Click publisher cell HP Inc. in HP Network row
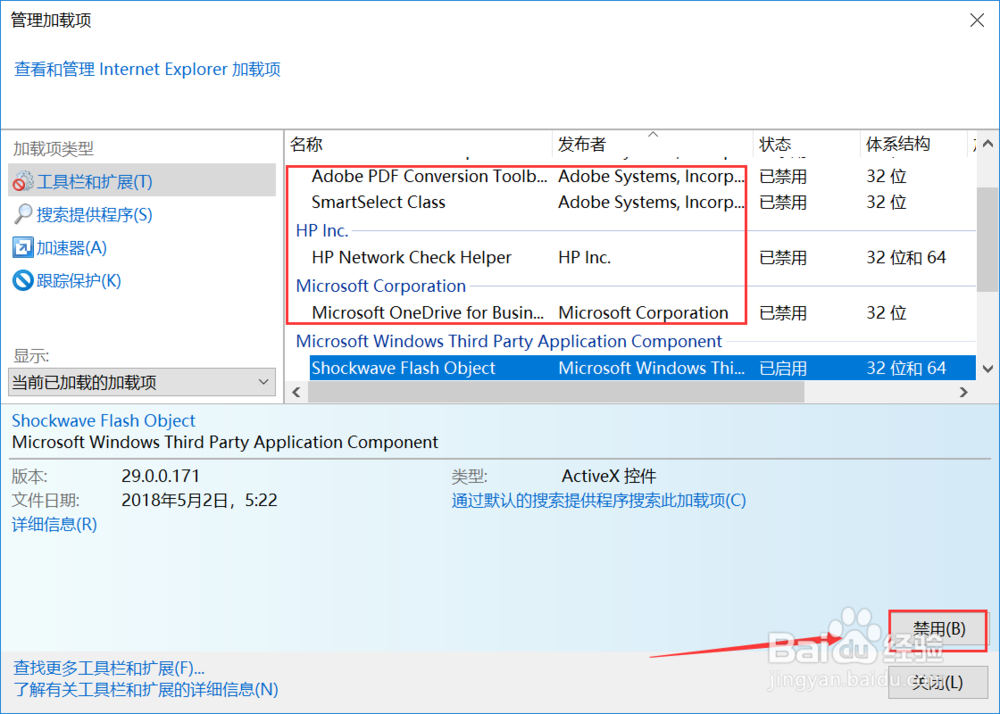This screenshot has height=714, width=1000. point(585,258)
